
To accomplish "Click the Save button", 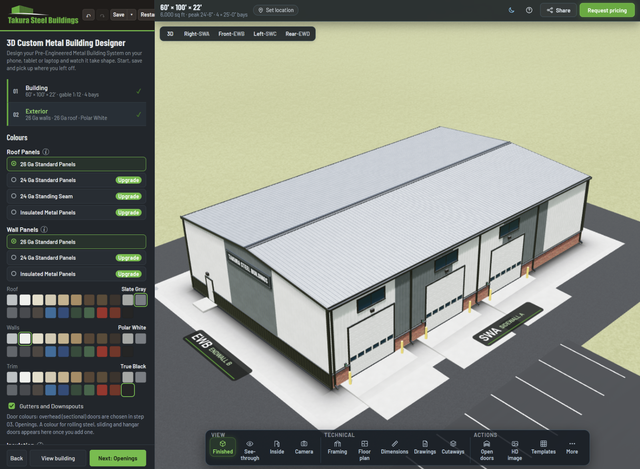I will [x=118, y=15].
